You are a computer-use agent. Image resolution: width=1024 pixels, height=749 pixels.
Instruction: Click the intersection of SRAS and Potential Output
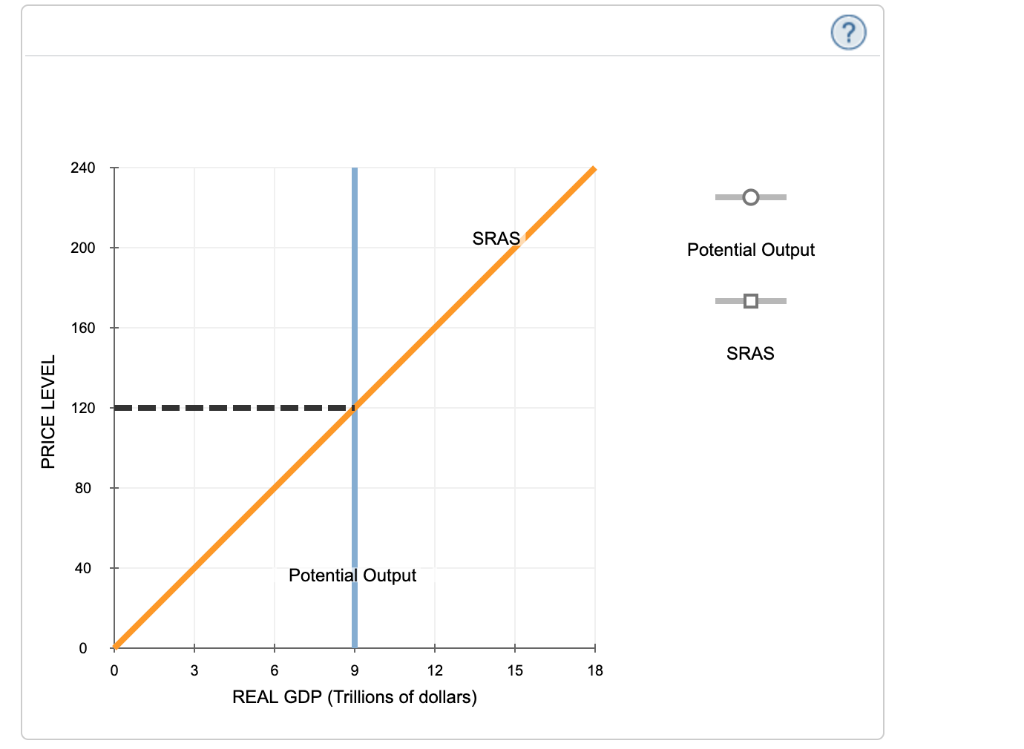[354, 407]
